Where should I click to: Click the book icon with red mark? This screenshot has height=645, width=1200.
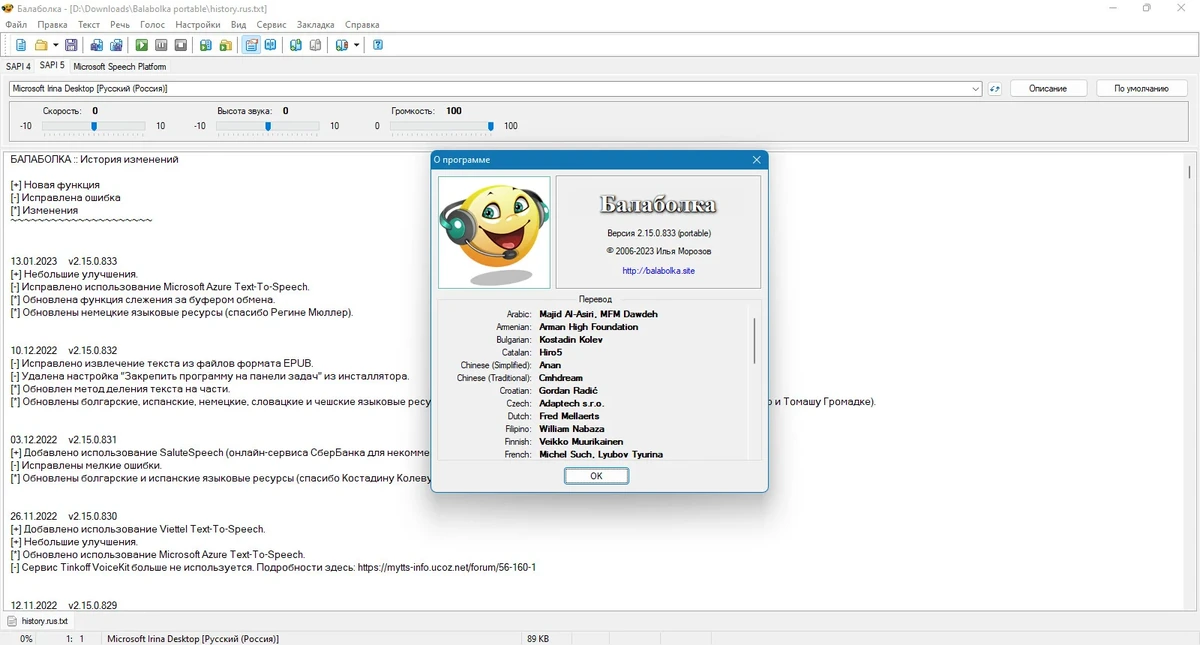tap(342, 45)
